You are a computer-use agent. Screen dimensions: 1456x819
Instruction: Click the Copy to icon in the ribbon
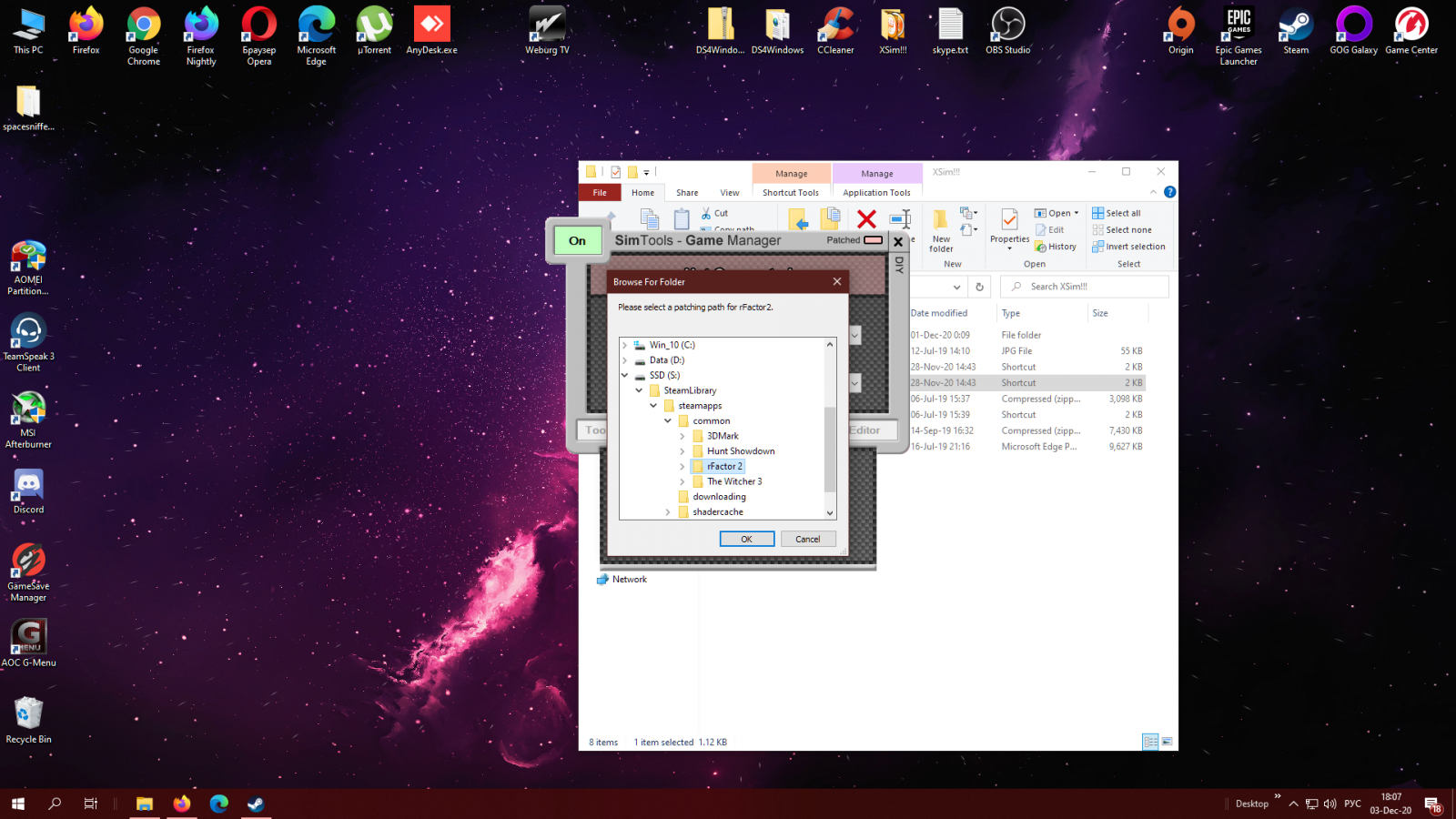pos(831,218)
